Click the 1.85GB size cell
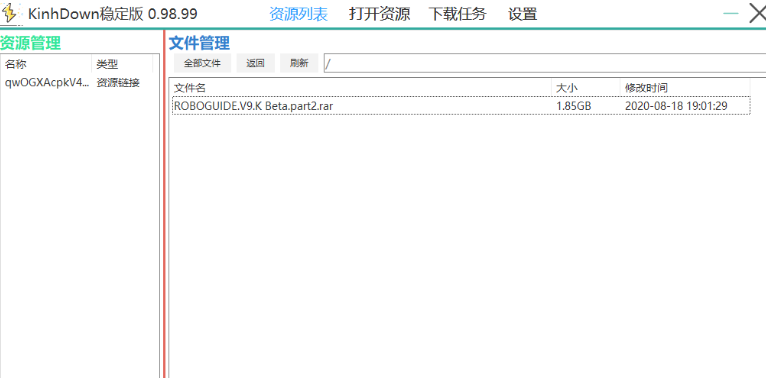The image size is (770, 378). 574,106
